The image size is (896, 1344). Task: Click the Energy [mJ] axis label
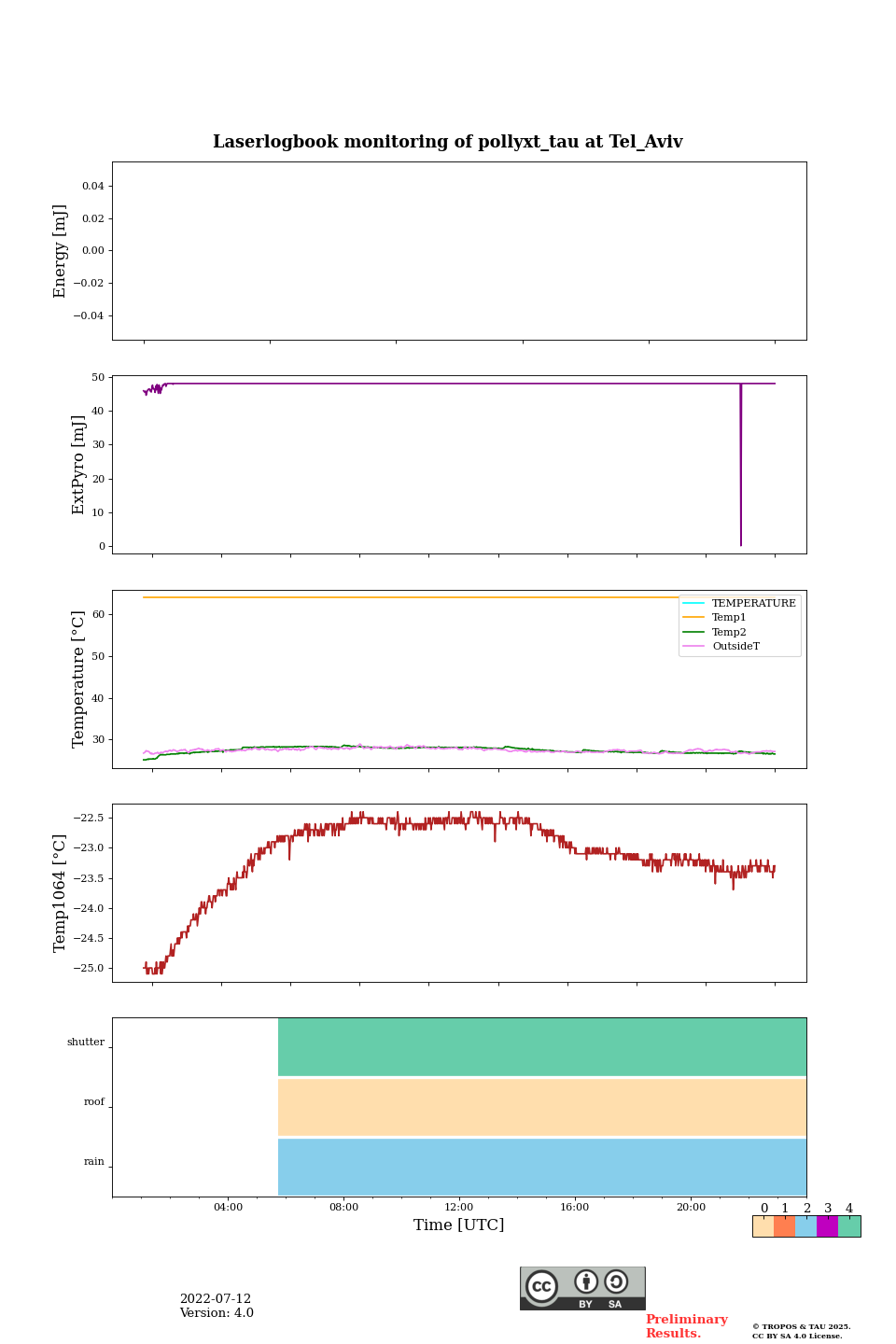pos(60,251)
